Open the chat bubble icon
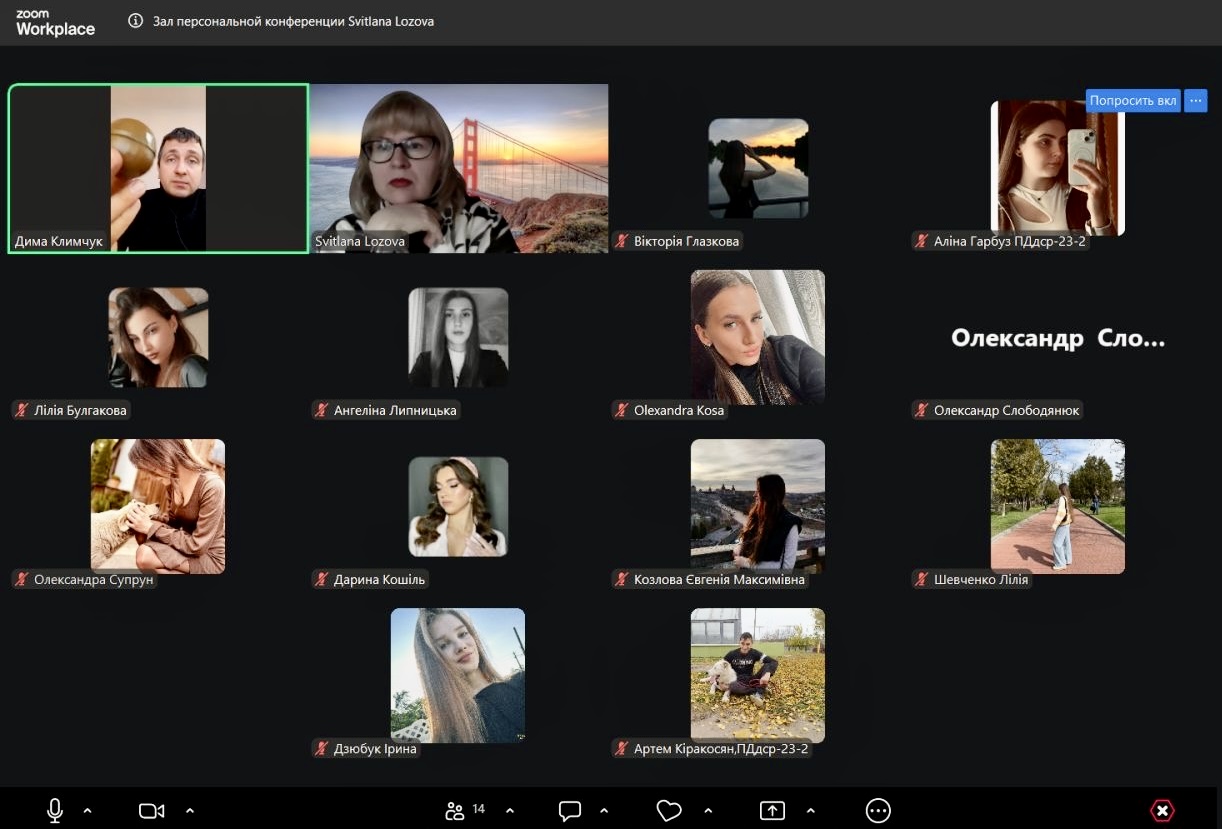The image size is (1222, 829). point(570,810)
